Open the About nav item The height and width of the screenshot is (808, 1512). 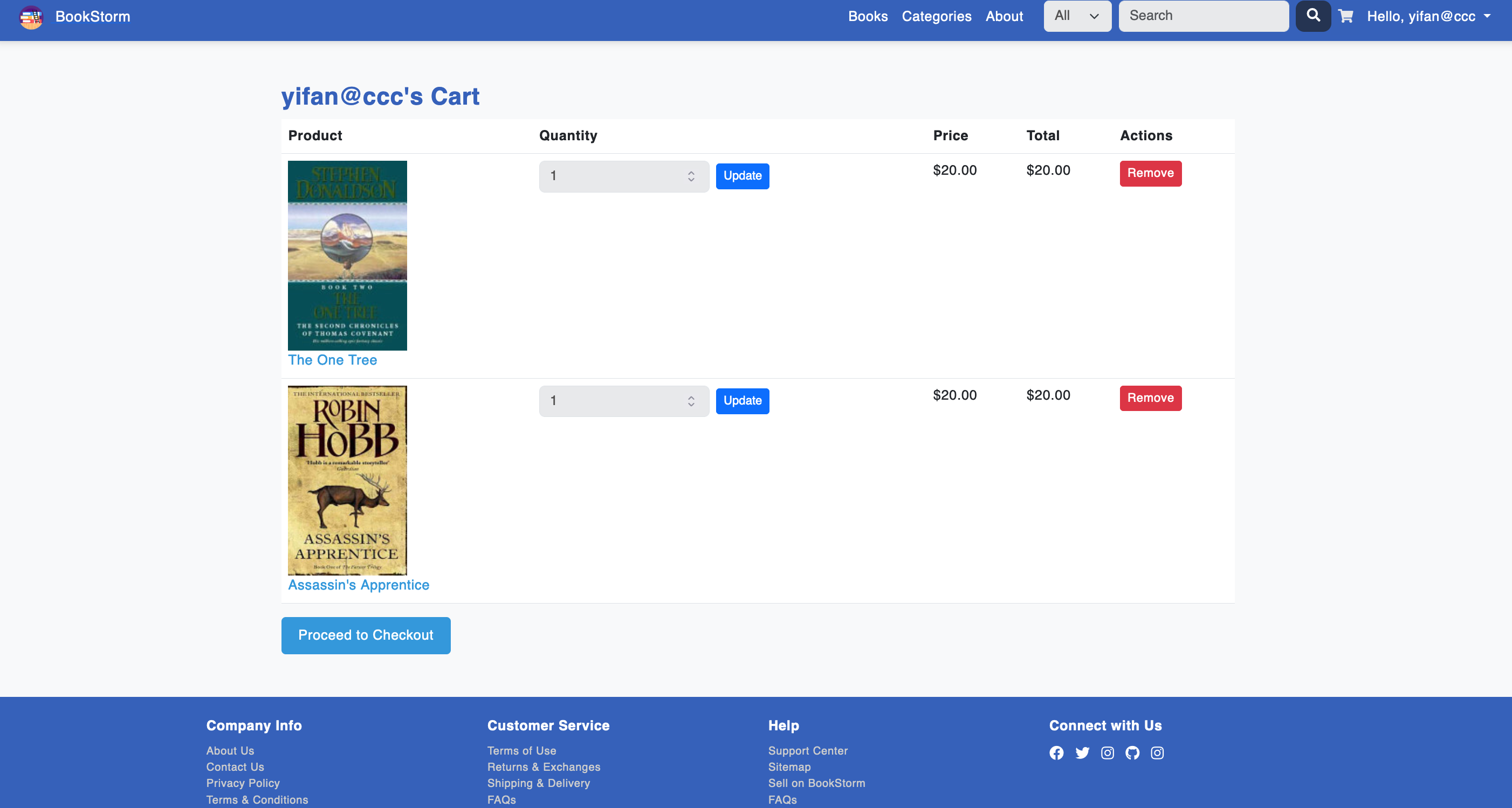(1004, 16)
